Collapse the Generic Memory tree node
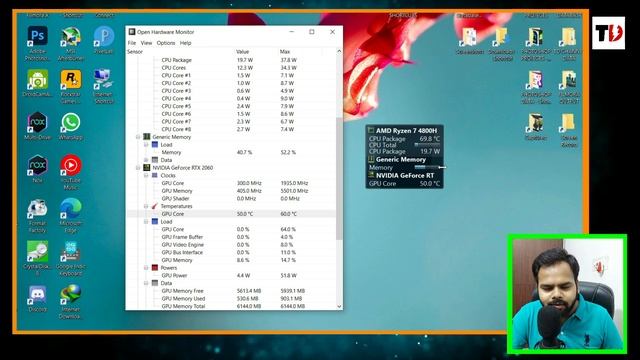The image size is (640, 360). [x=138, y=137]
